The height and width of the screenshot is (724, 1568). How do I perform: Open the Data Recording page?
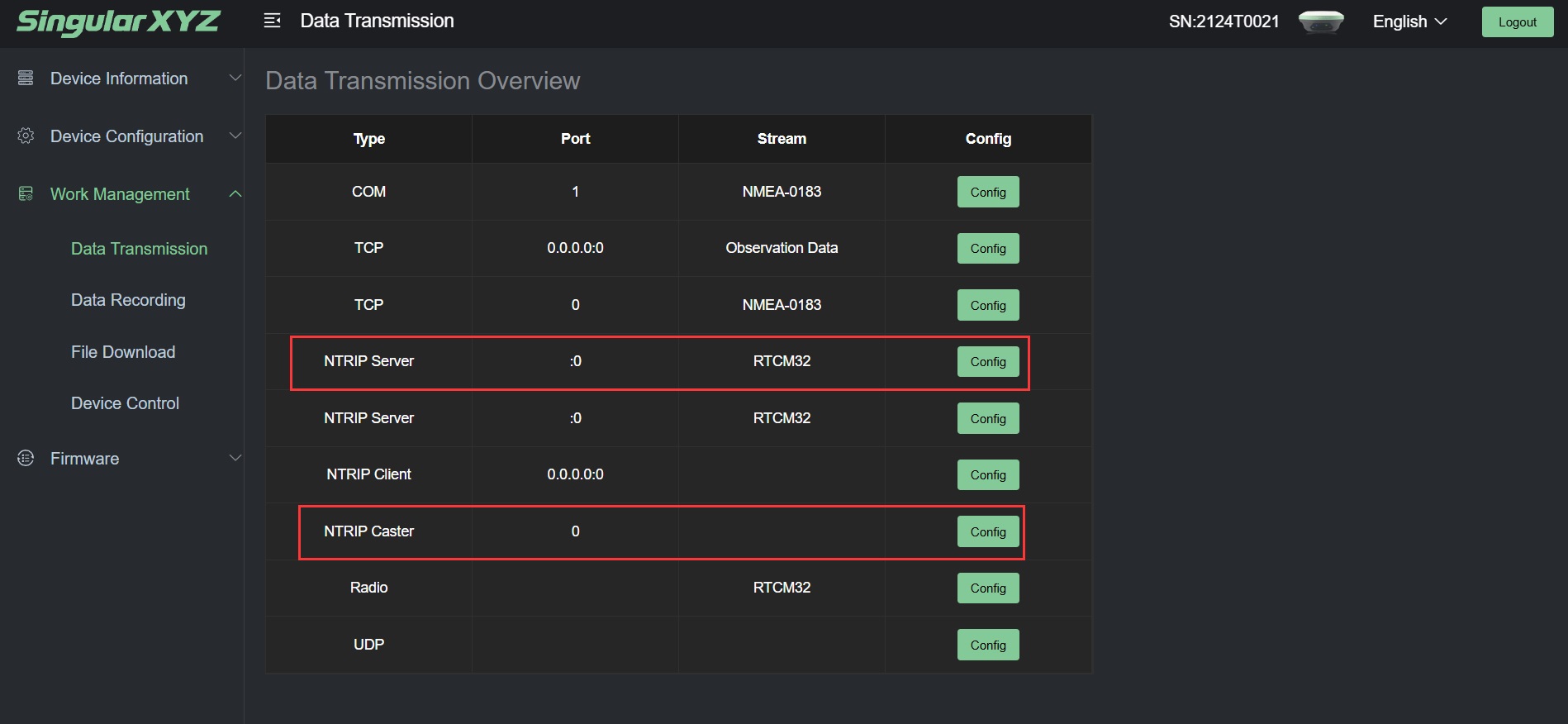128,300
